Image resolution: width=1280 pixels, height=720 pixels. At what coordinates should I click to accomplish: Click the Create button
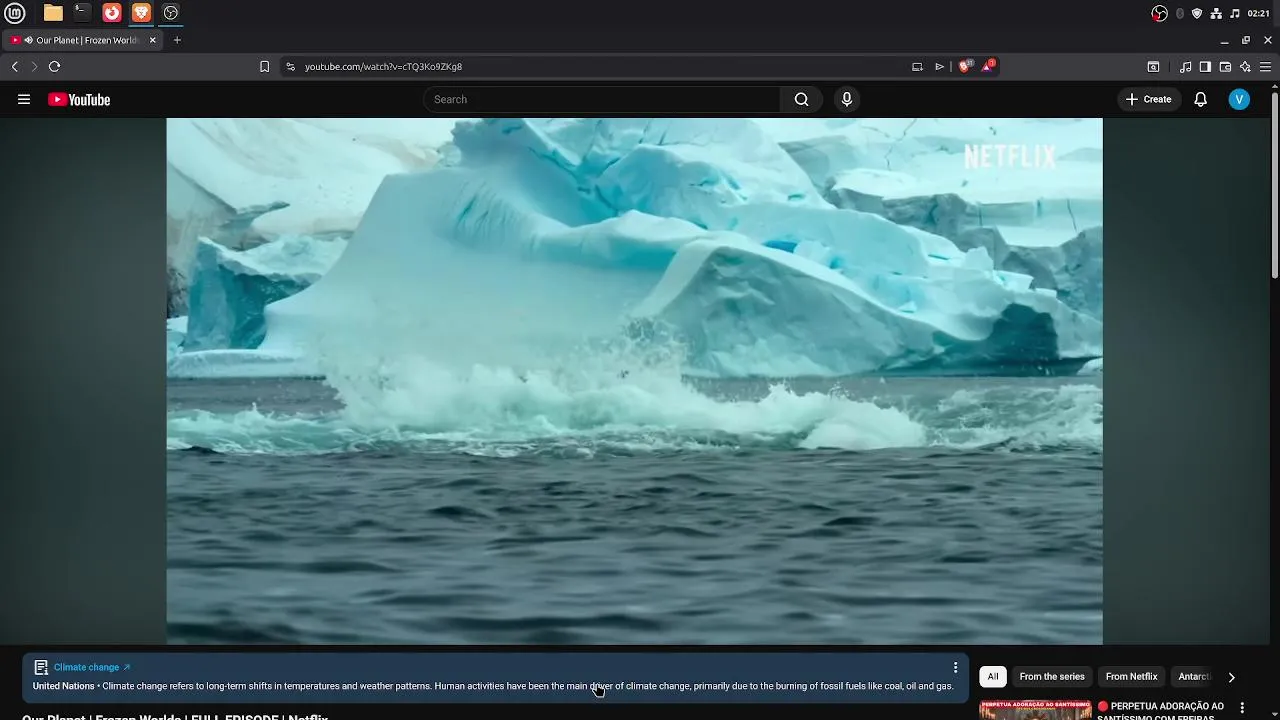click(x=1149, y=99)
